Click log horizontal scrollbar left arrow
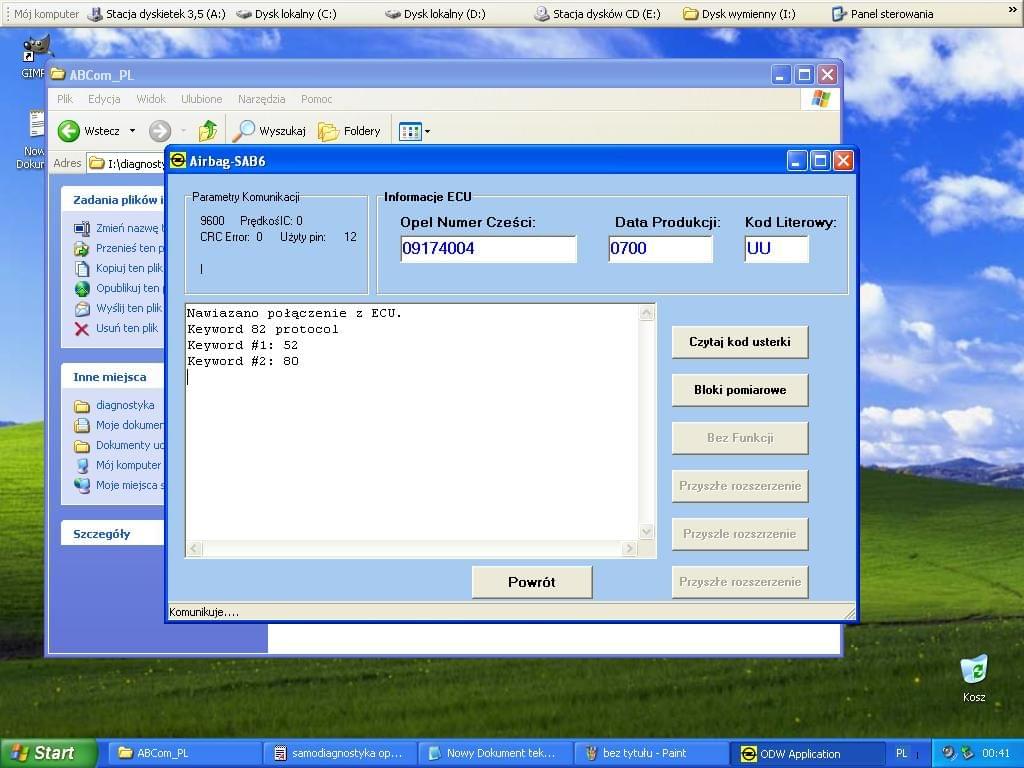1024x768 pixels. 194,549
